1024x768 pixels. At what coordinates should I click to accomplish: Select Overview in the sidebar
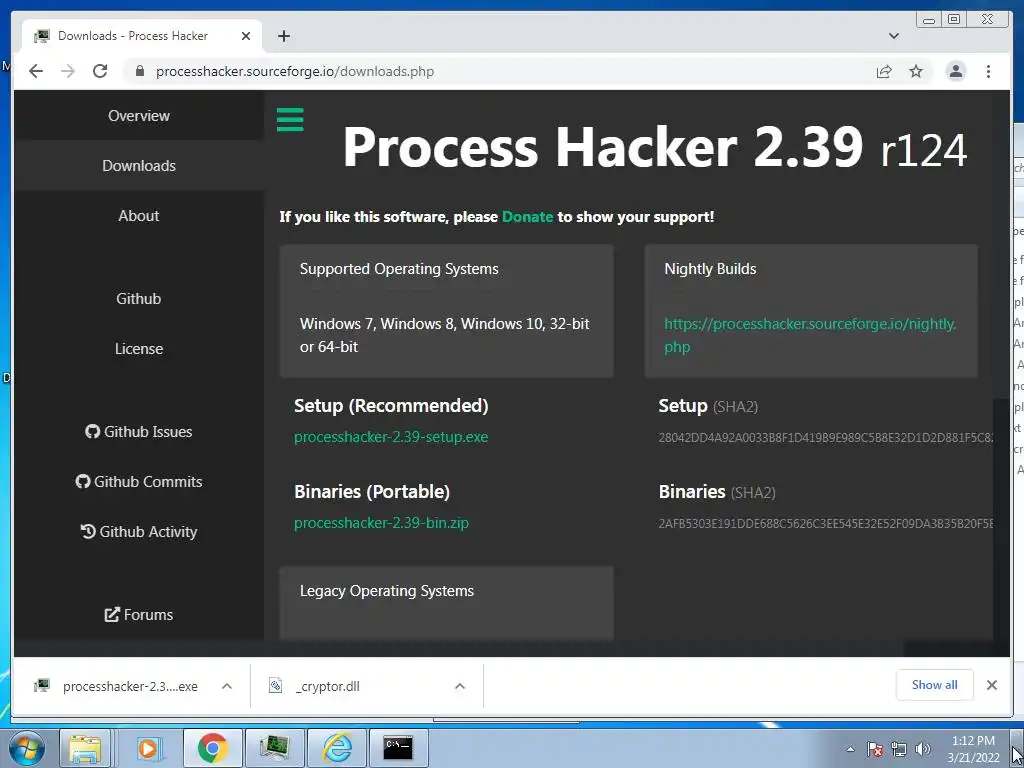click(139, 116)
